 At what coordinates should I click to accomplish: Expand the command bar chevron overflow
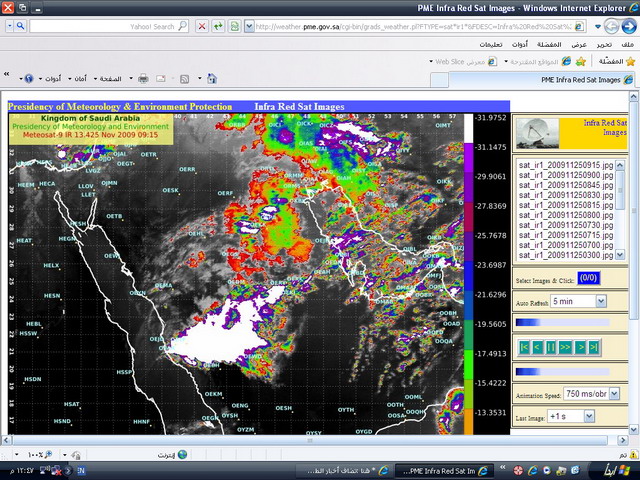coord(7,74)
